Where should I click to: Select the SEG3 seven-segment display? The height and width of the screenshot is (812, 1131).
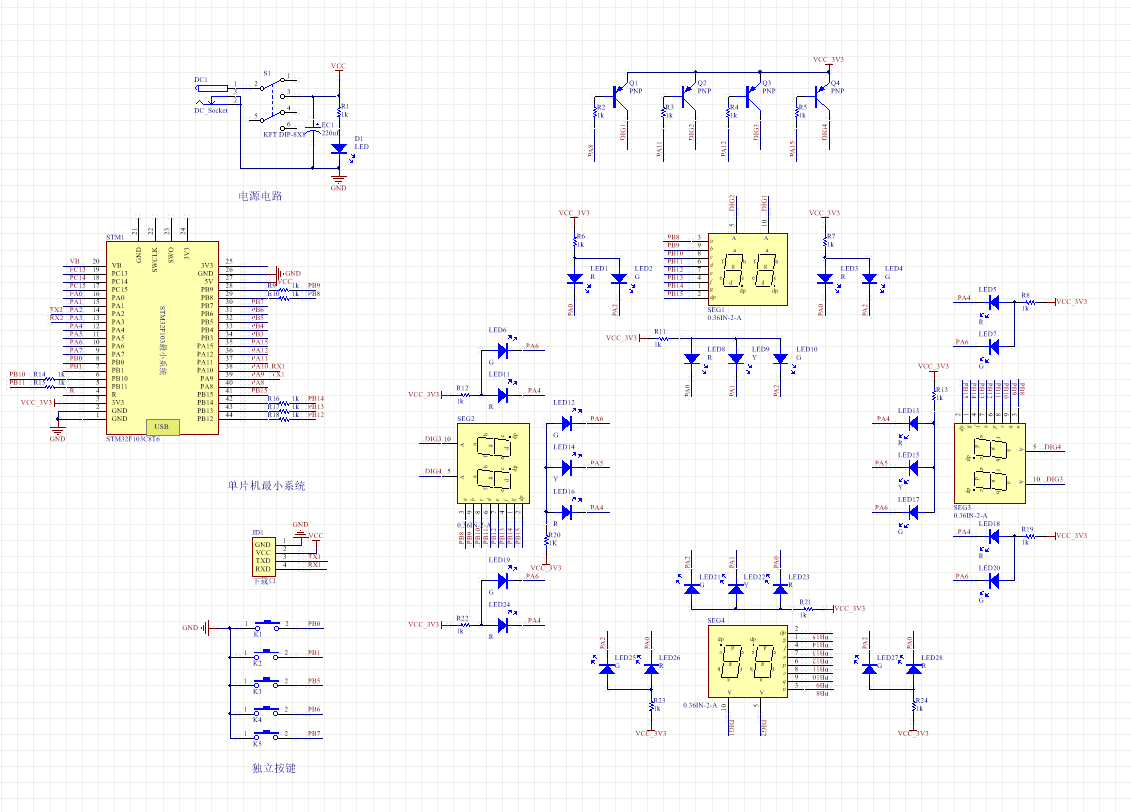pyautogui.click(x=990, y=463)
